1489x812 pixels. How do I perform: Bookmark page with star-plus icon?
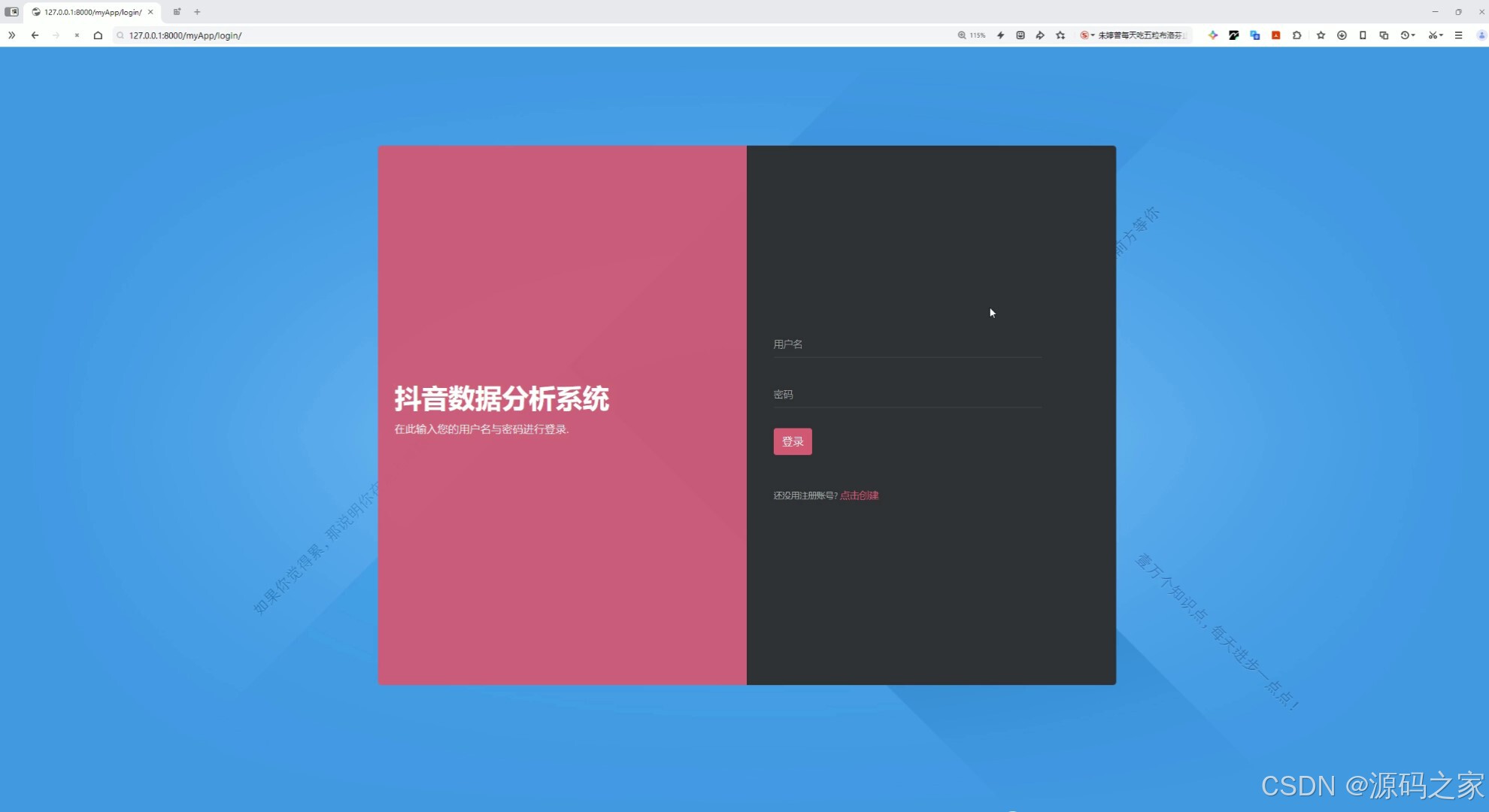[1060, 35]
